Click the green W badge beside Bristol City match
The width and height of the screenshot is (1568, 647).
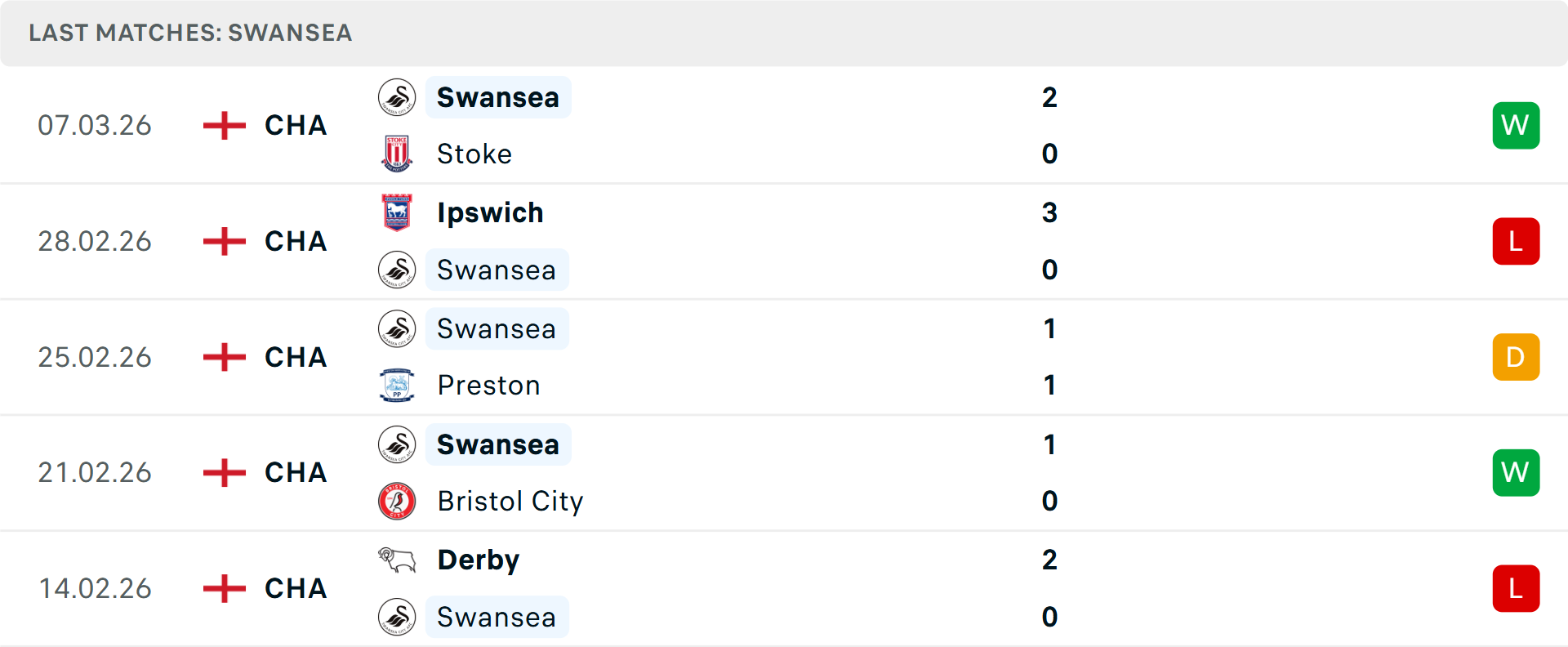tap(1516, 472)
